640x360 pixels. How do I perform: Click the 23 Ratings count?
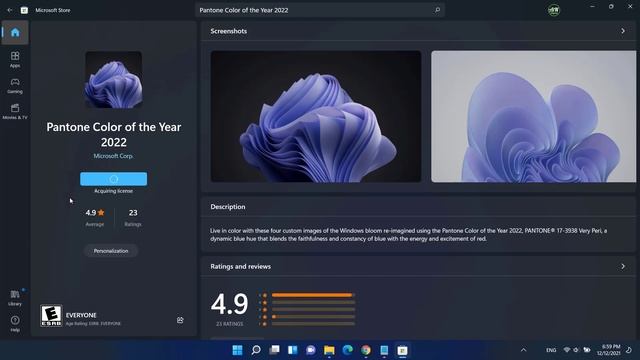pos(133,217)
